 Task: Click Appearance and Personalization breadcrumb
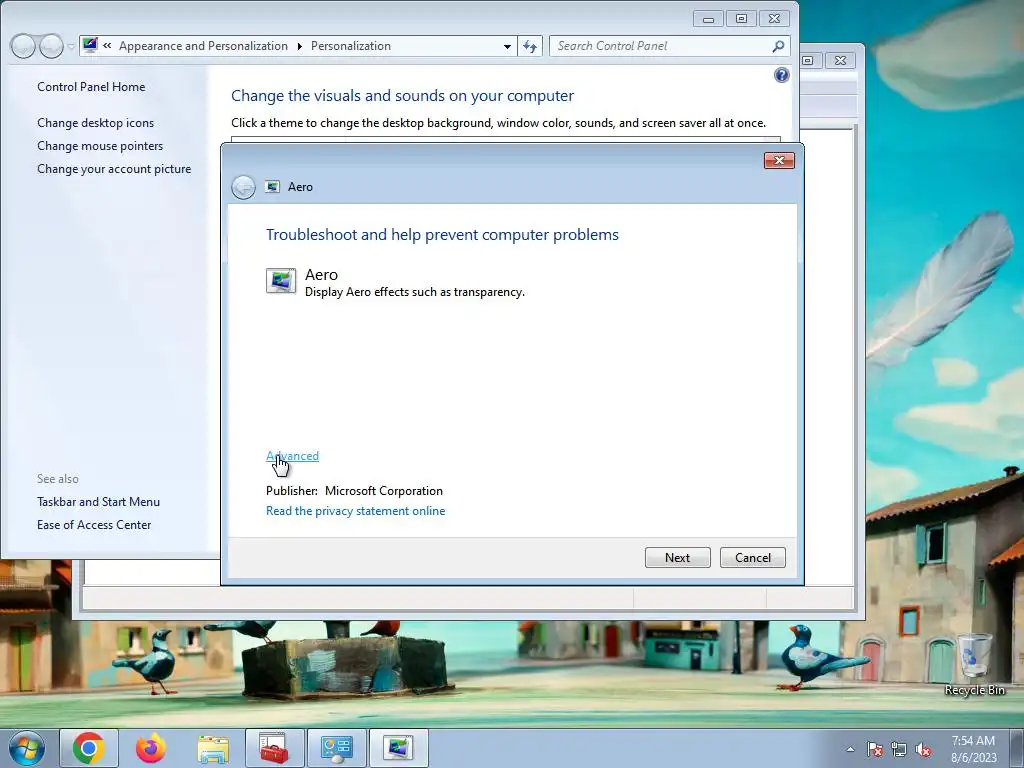(203, 46)
